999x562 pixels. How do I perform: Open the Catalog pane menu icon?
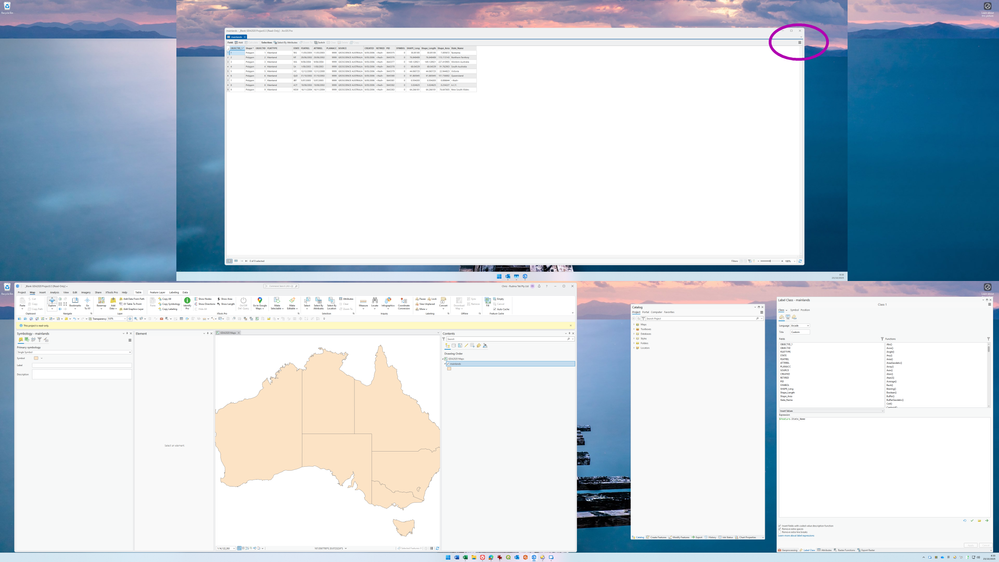pyautogui.click(x=761, y=312)
